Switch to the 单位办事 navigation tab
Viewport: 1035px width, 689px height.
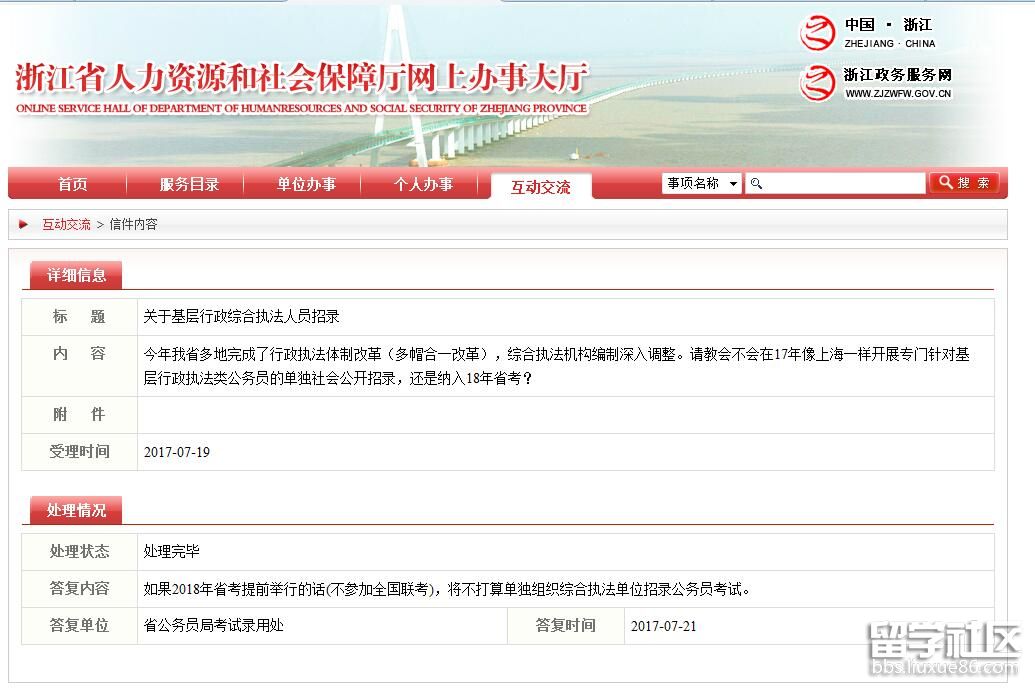306,185
